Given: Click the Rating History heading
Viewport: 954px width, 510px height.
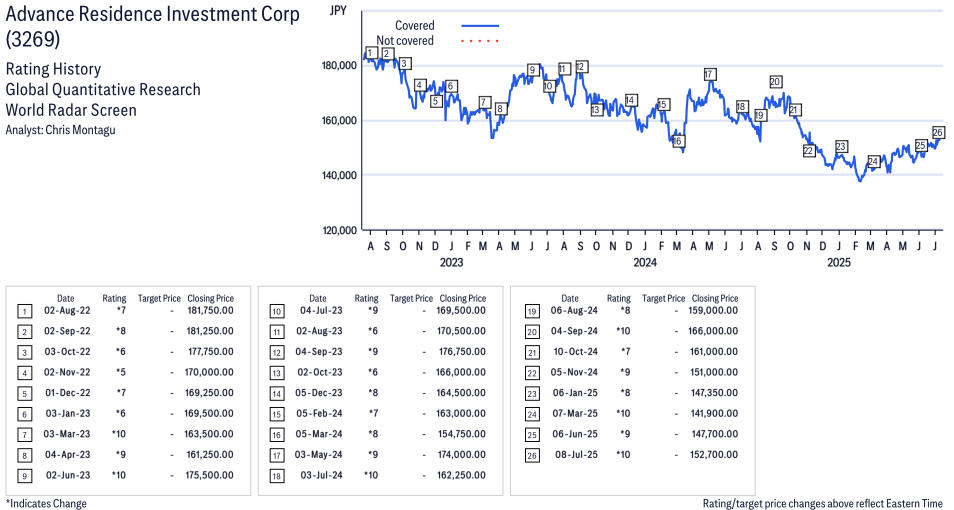Looking at the screenshot, I should 53,69.
